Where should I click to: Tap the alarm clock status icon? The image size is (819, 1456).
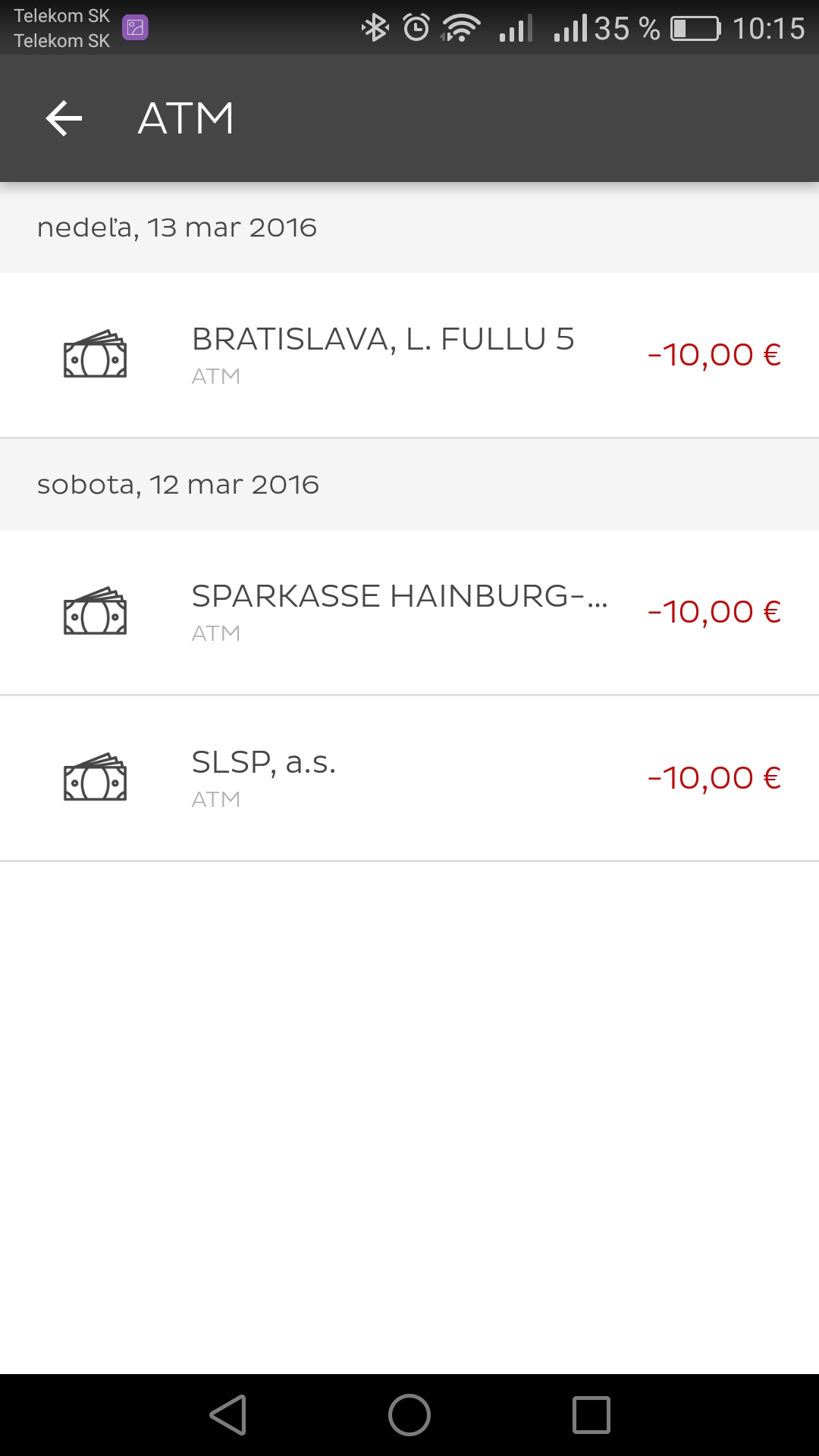[416, 28]
